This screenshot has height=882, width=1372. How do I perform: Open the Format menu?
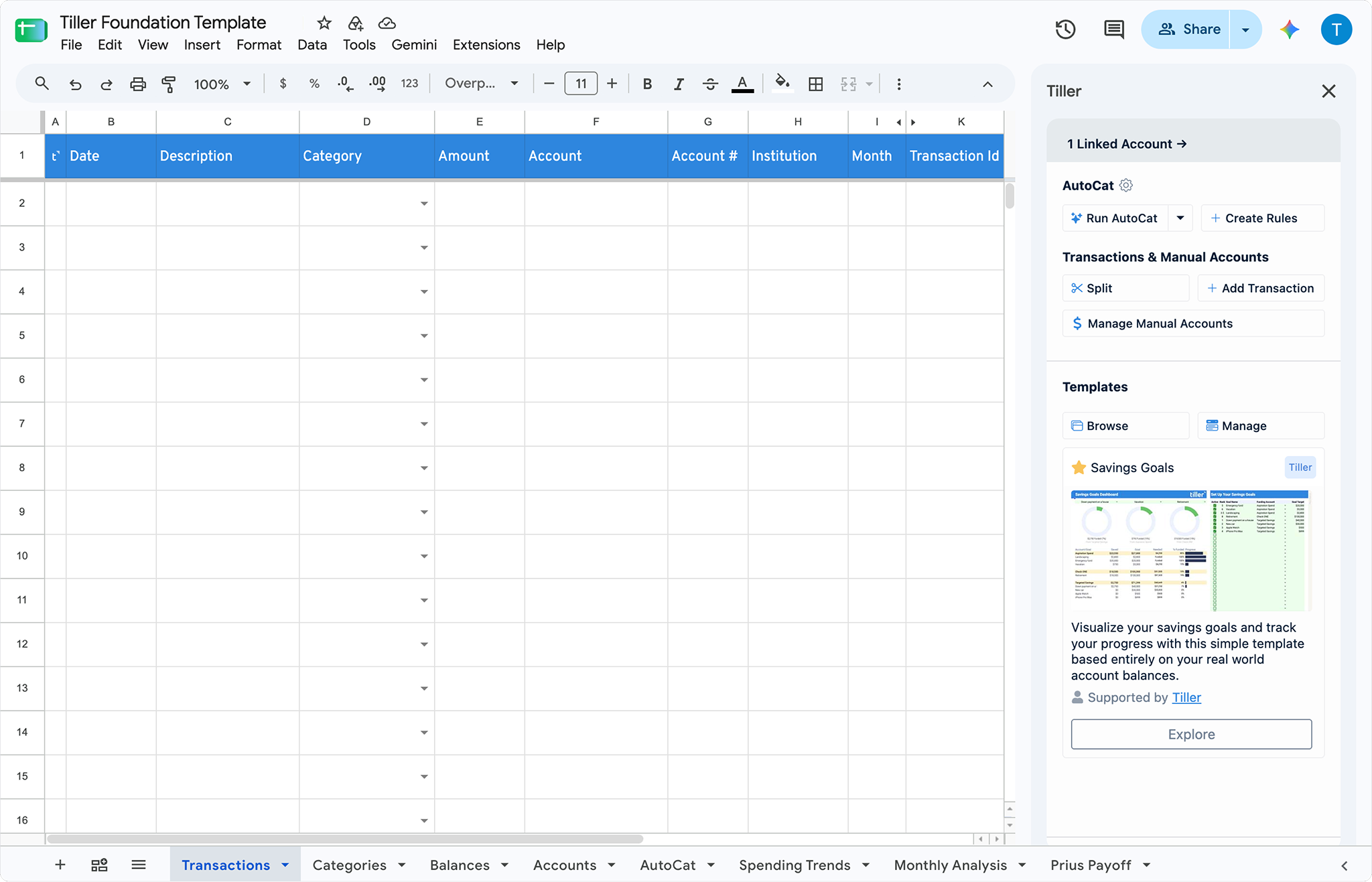pos(259,45)
